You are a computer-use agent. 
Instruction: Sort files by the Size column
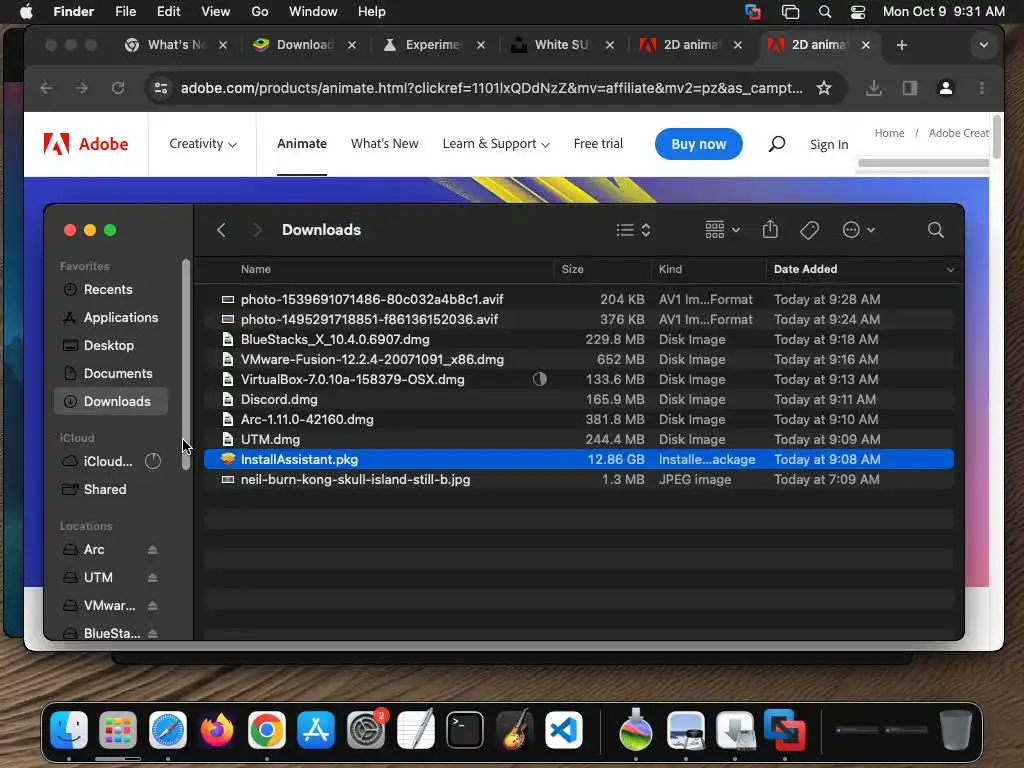(602, 269)
